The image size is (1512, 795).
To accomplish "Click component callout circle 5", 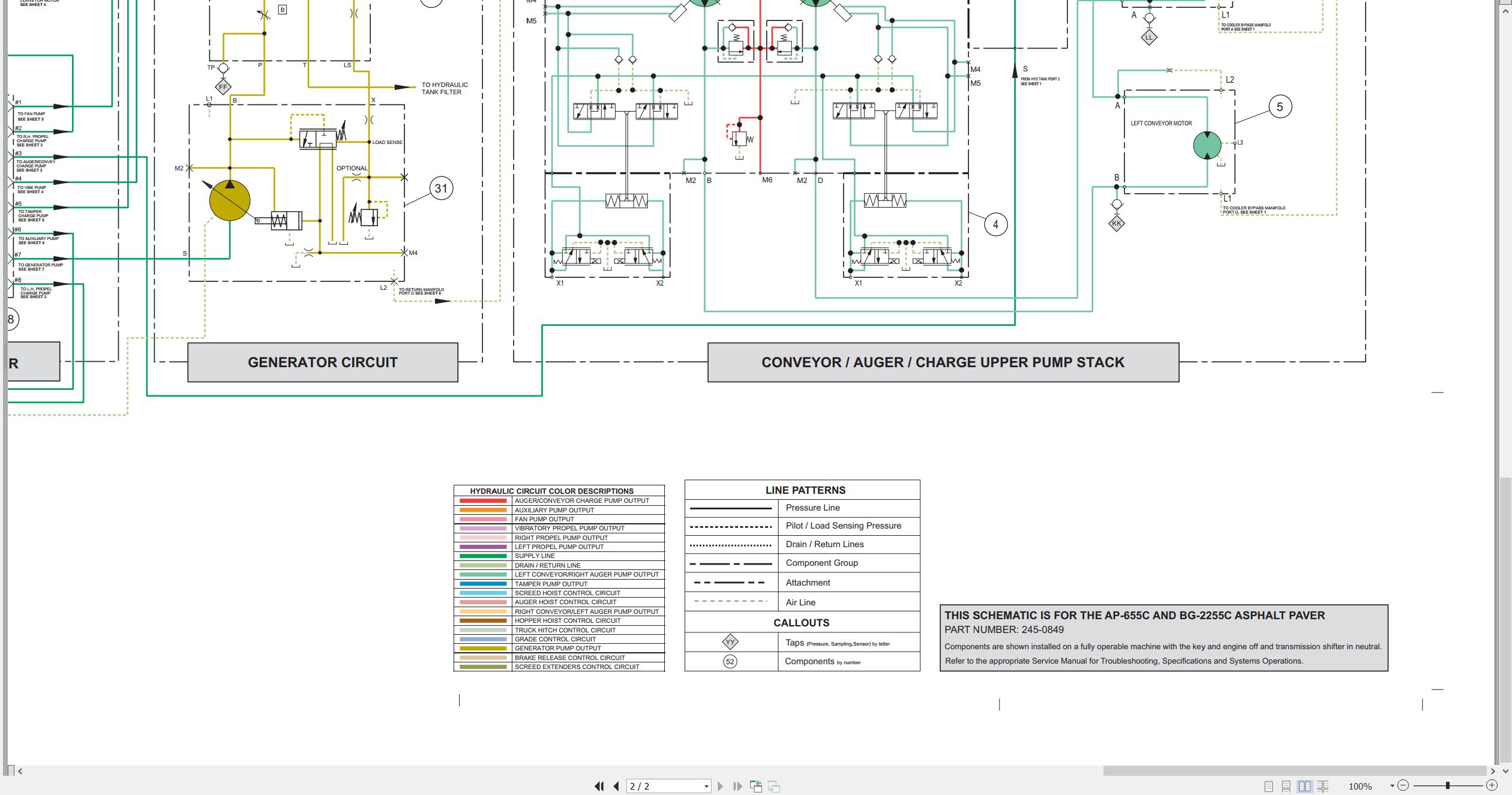I will [x=1280, y=107].
